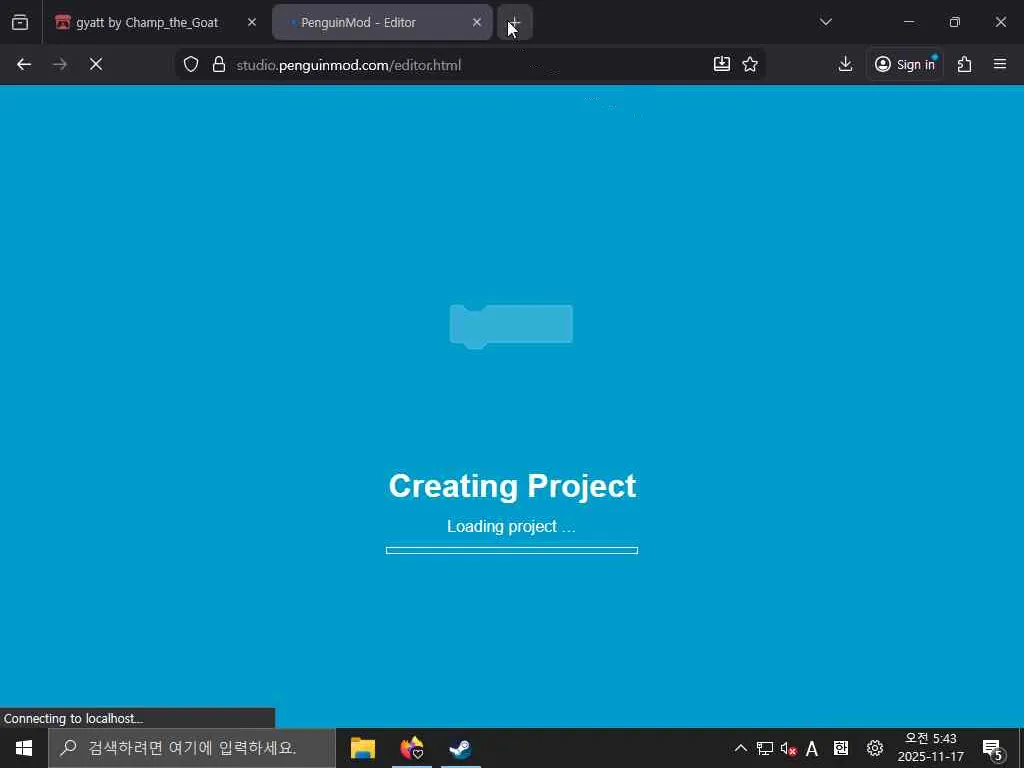Open the Firefox taskbar icon
Viewport: 1024px width, 768px height.
411,748
